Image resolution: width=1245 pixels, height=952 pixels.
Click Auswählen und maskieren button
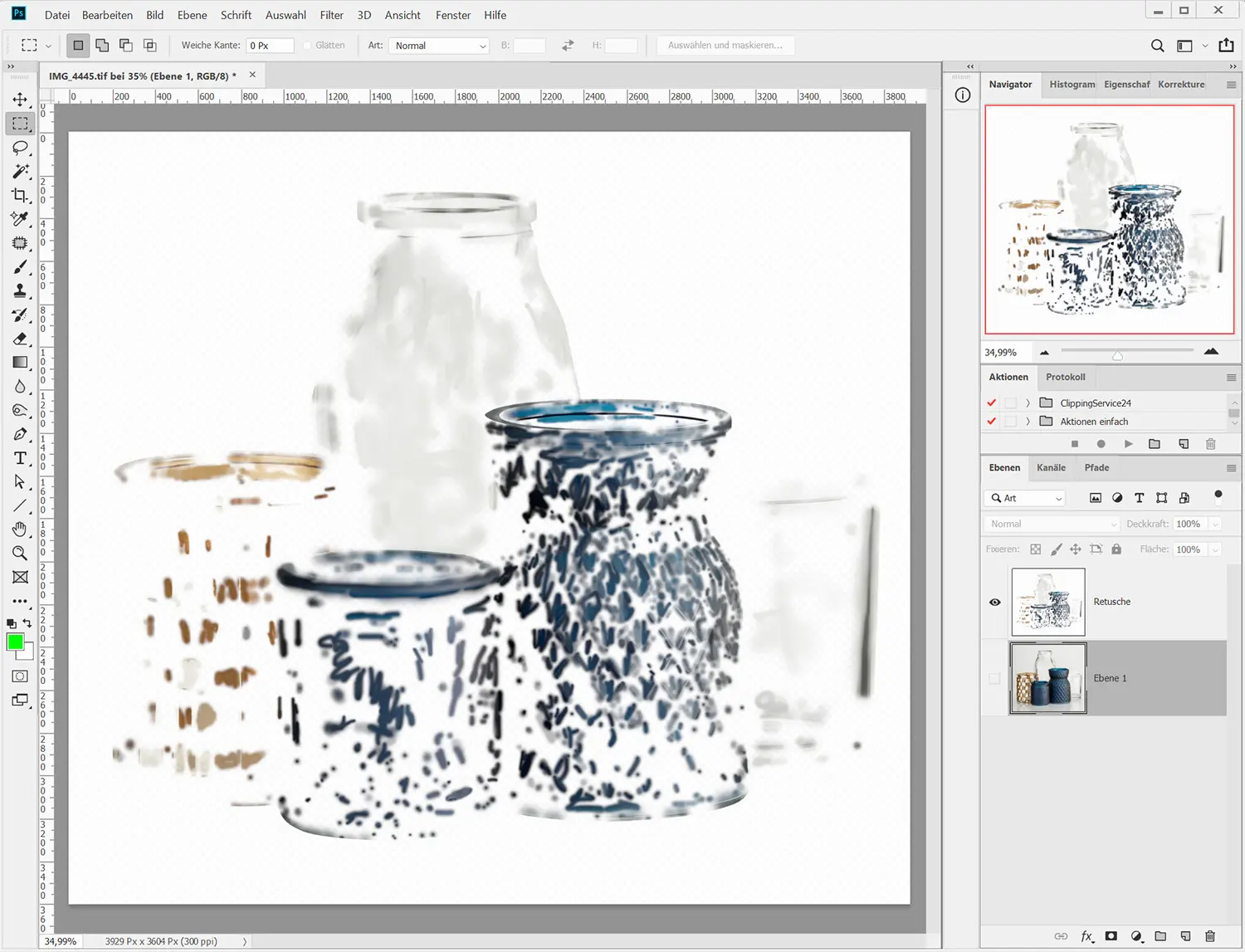pyautogui.click(x=725, y=46)
